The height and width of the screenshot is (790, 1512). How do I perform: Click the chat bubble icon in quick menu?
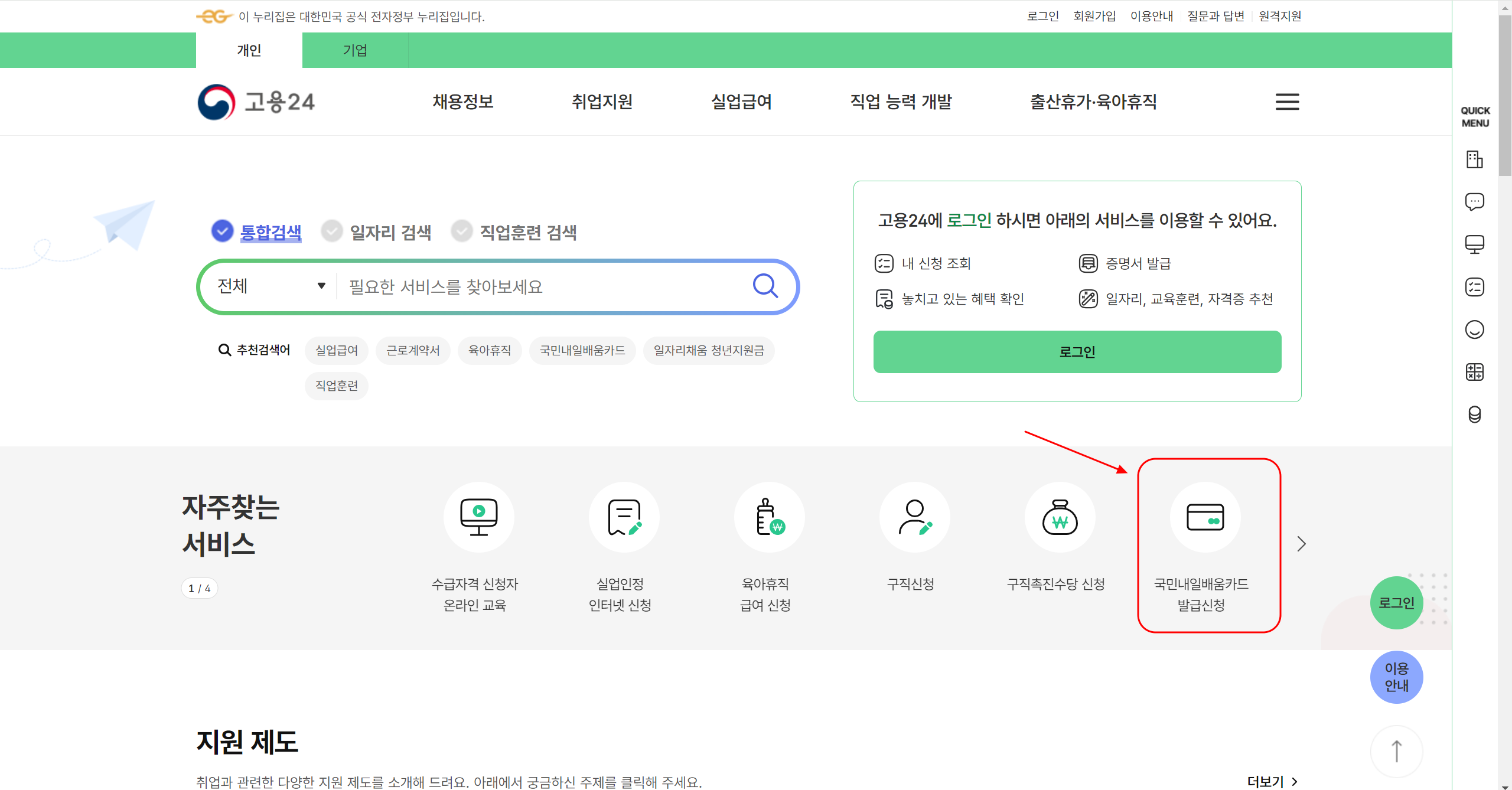click(1474, 202)
